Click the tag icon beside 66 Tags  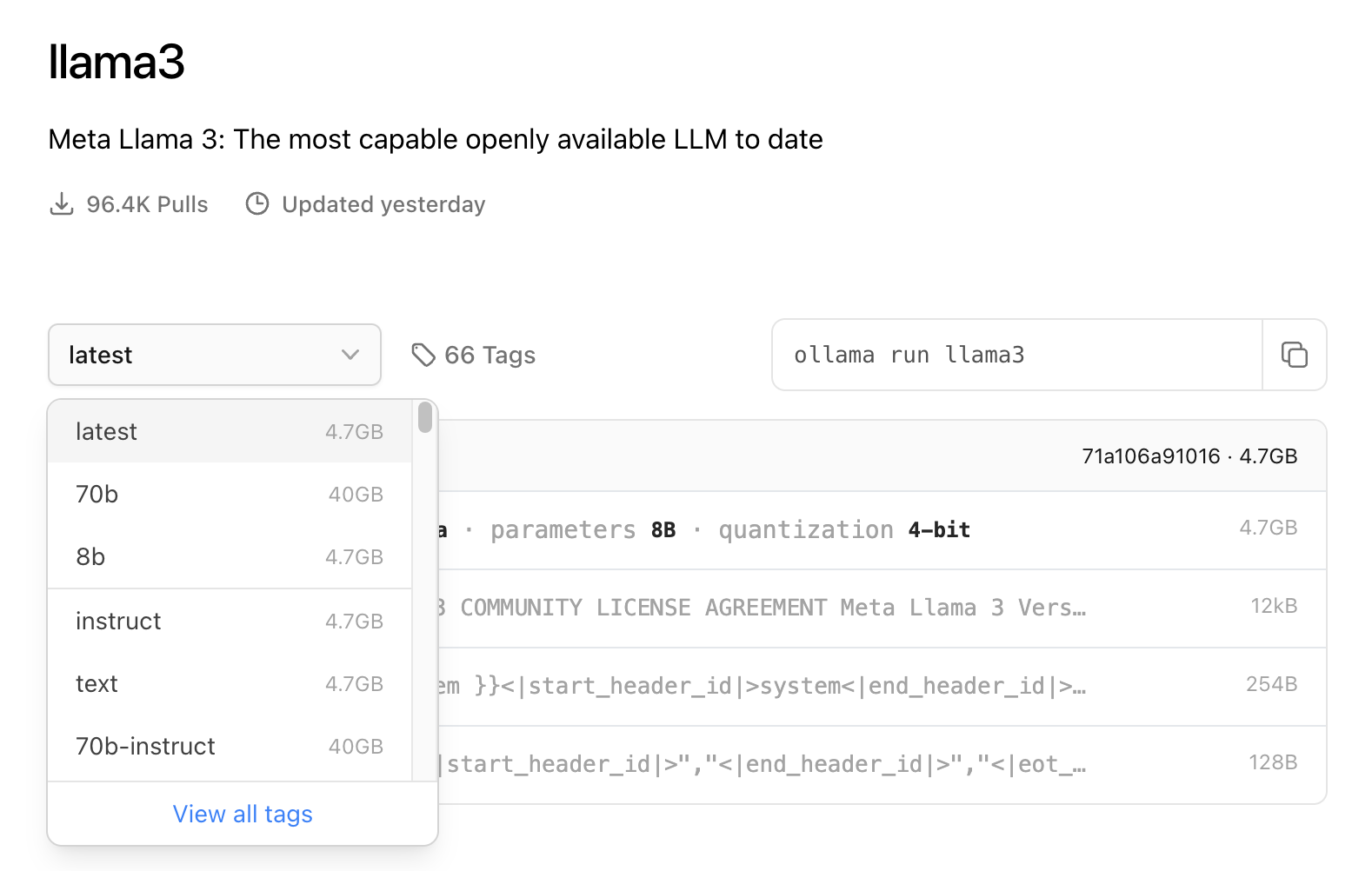point(423,355)
